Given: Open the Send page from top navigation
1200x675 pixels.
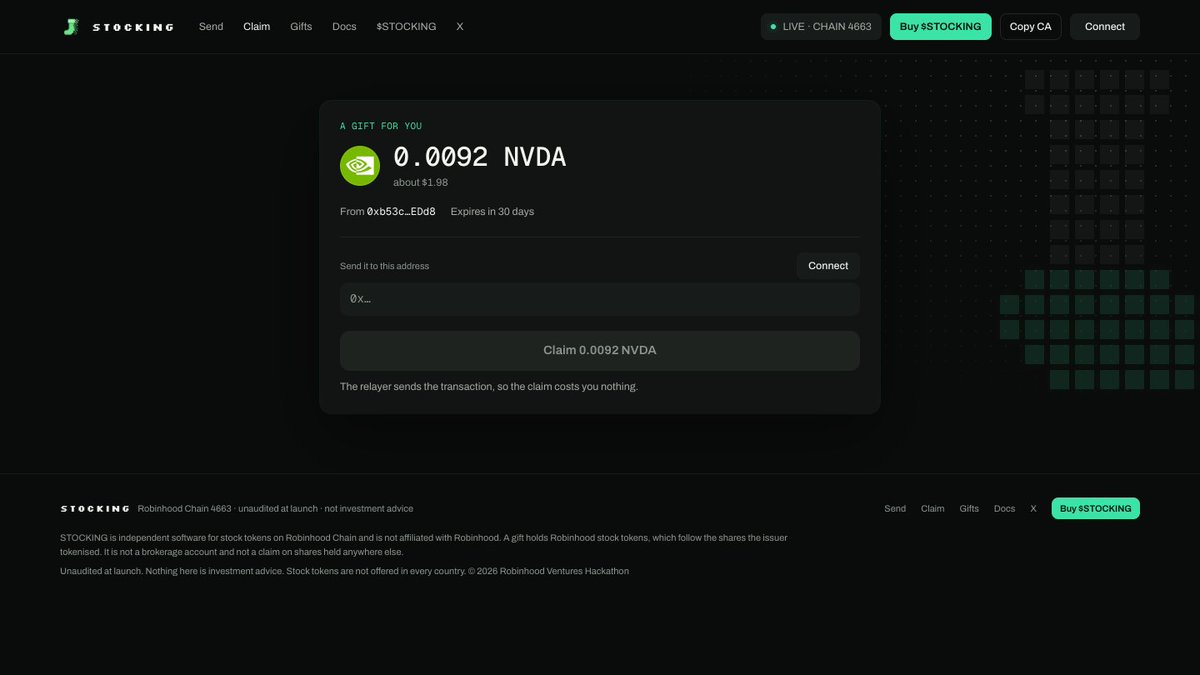Looking at the screenshot, I should pyautogui.click(x=211, y=27).
